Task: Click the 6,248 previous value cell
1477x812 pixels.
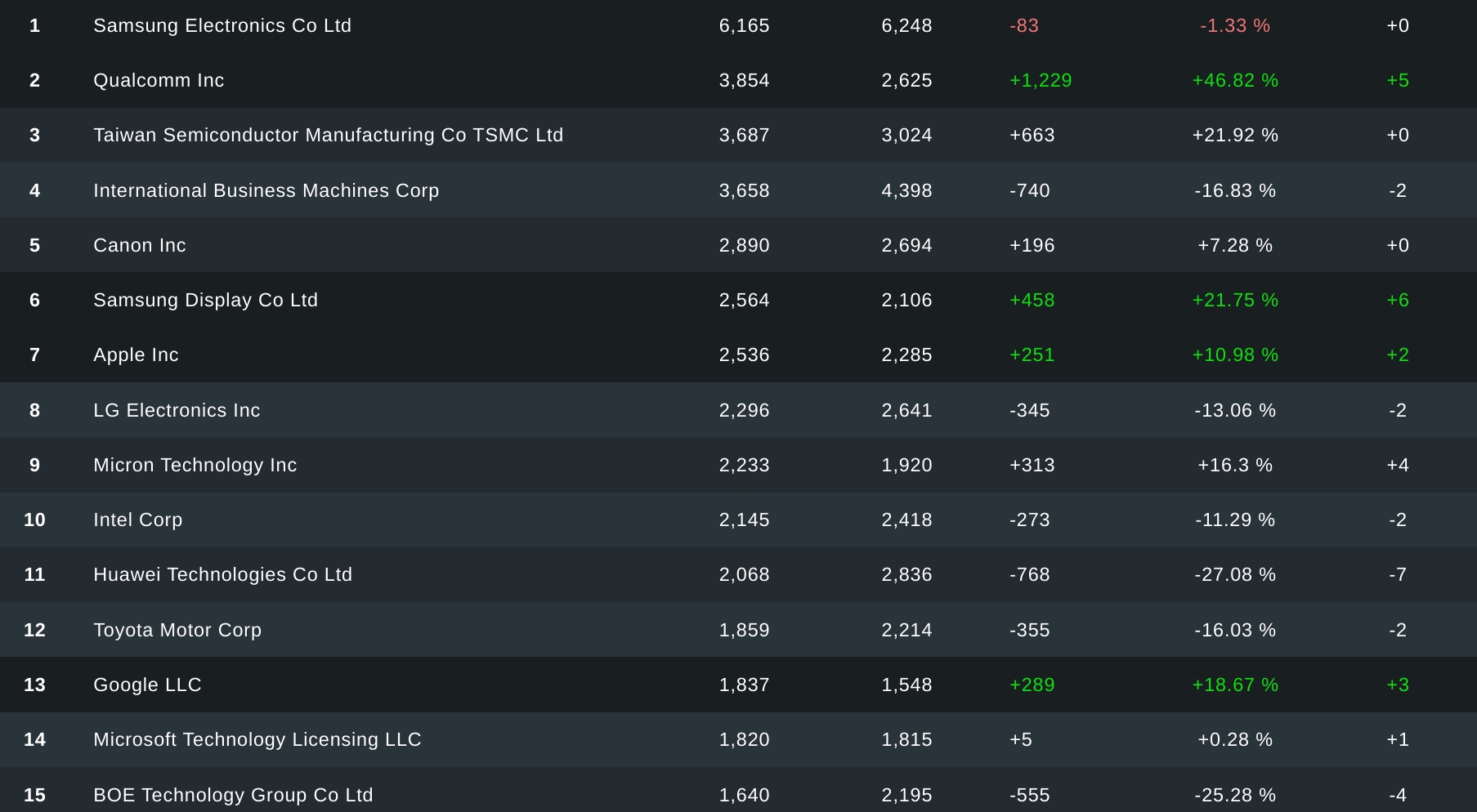Action: point(907,25)
